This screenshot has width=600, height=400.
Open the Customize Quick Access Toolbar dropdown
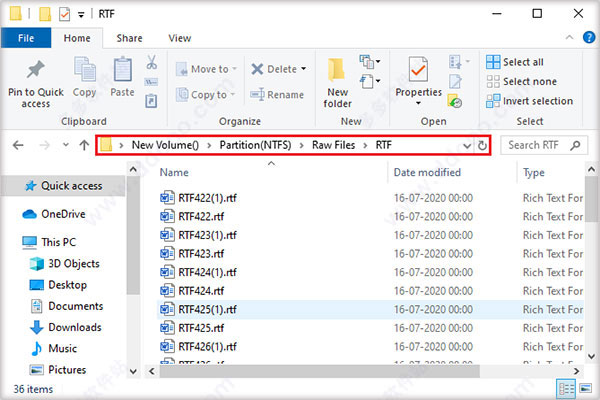tap(81, 15)
